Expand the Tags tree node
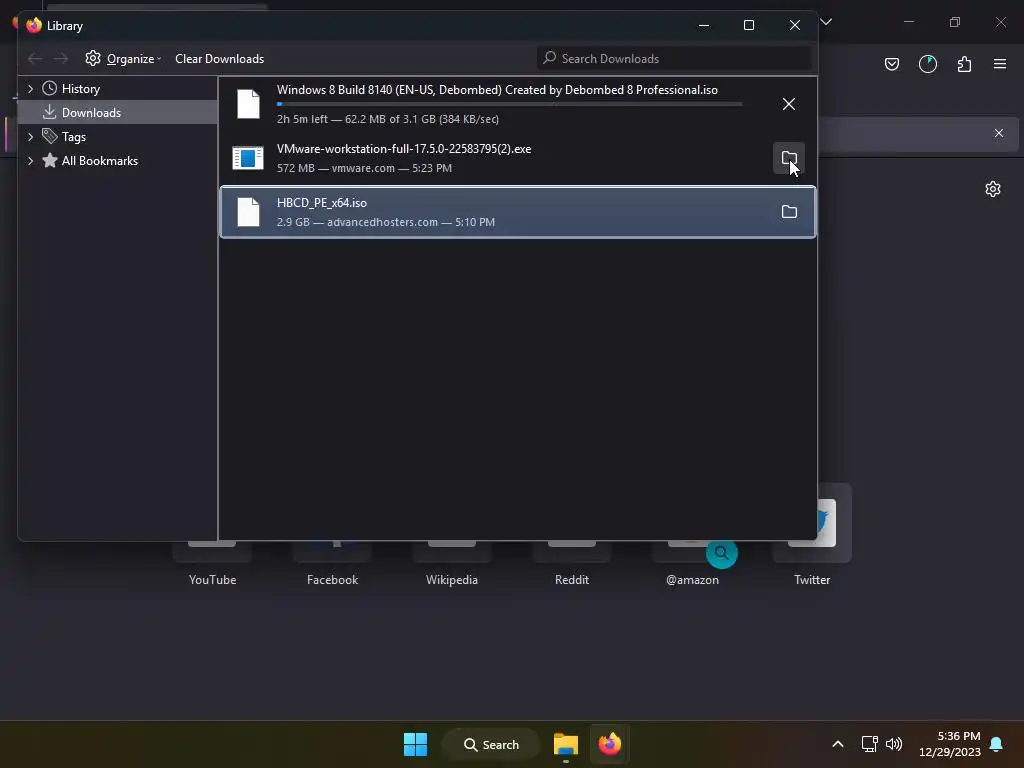 (x=30, y=136)
